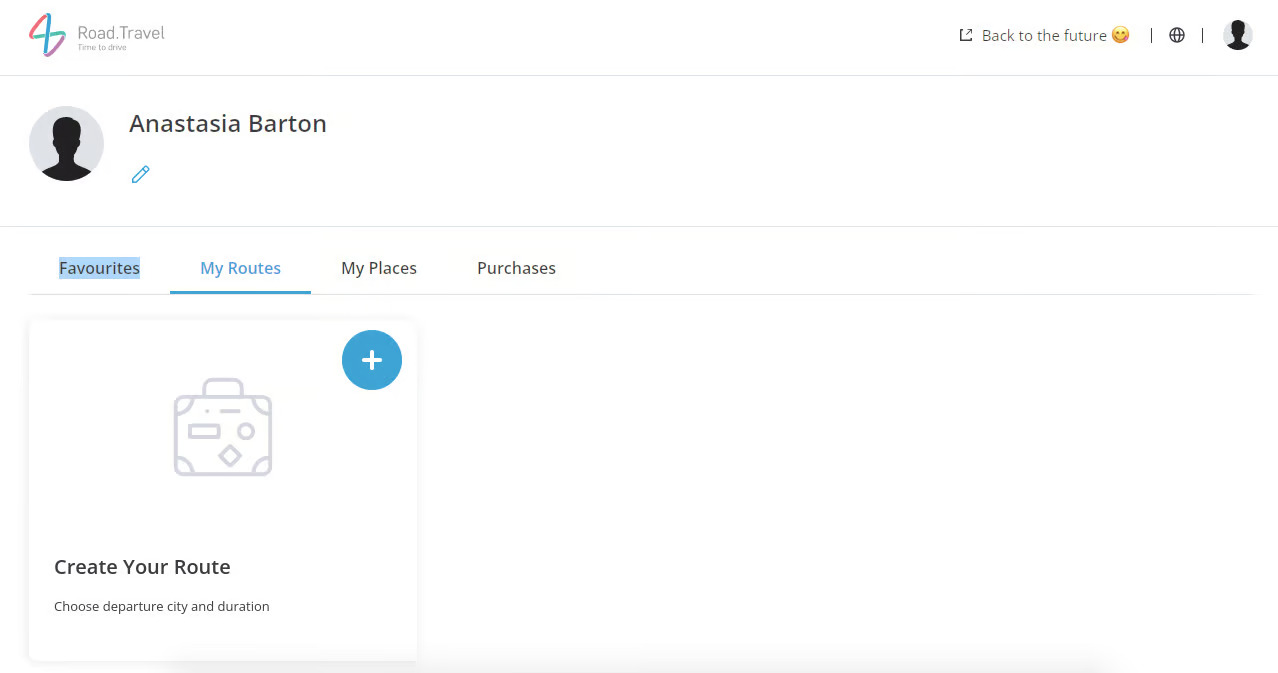Open the Purchases tab
Screen dimensions: 1278x673
(x=516, y=268)
